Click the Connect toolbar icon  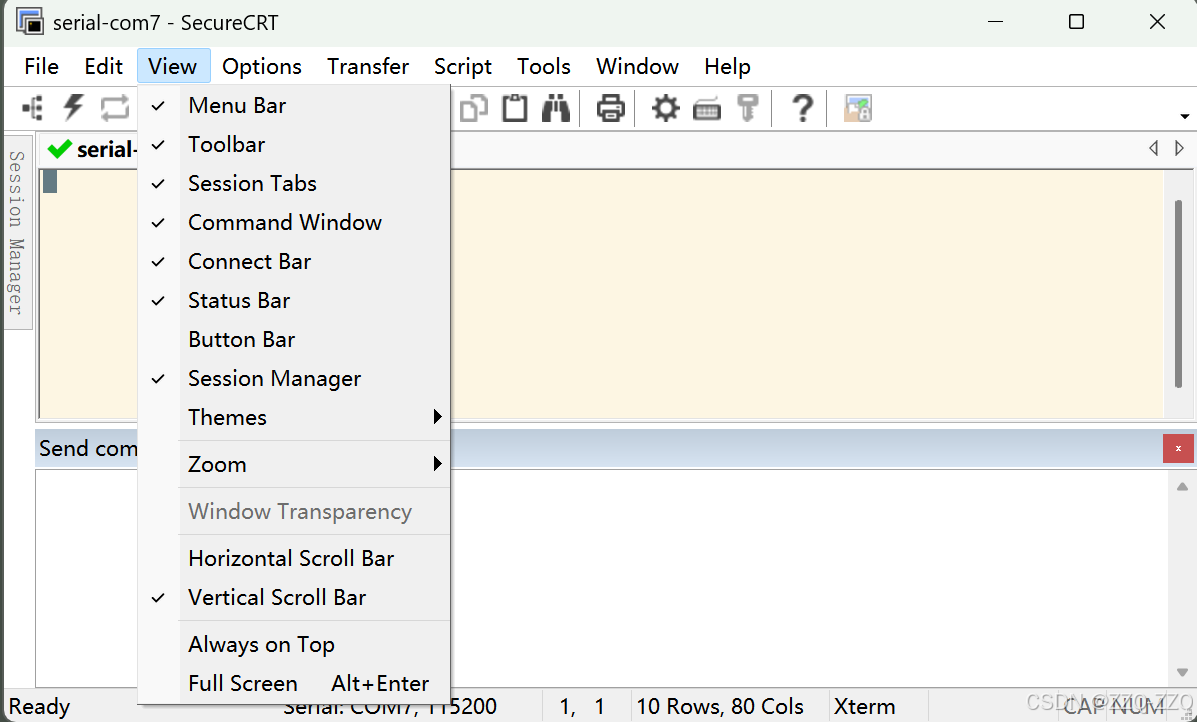click(x=33, y=108)
